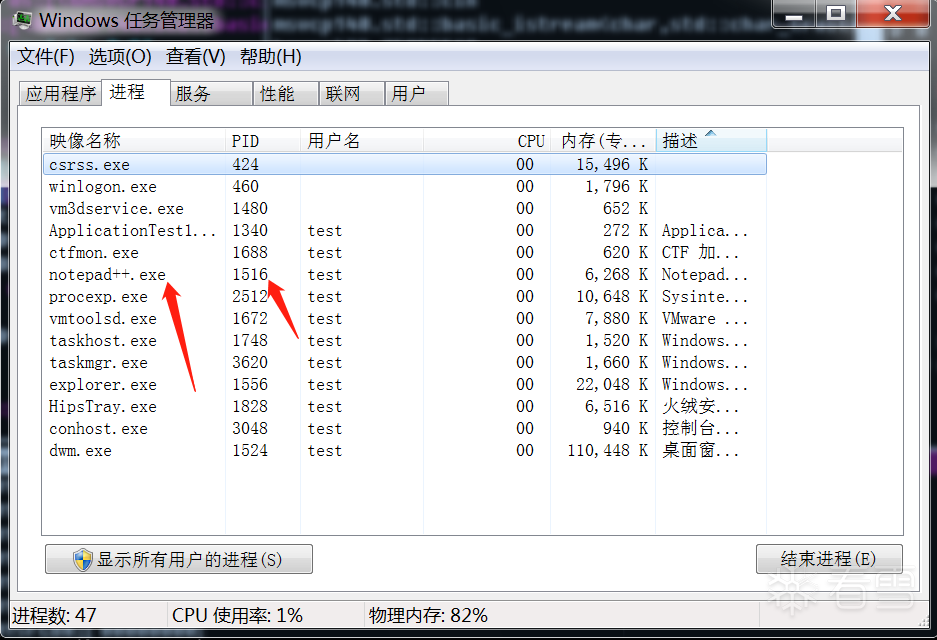Select the csrss.exe process row
Viewport: 937px width, 640px height.
click(405, 164)
